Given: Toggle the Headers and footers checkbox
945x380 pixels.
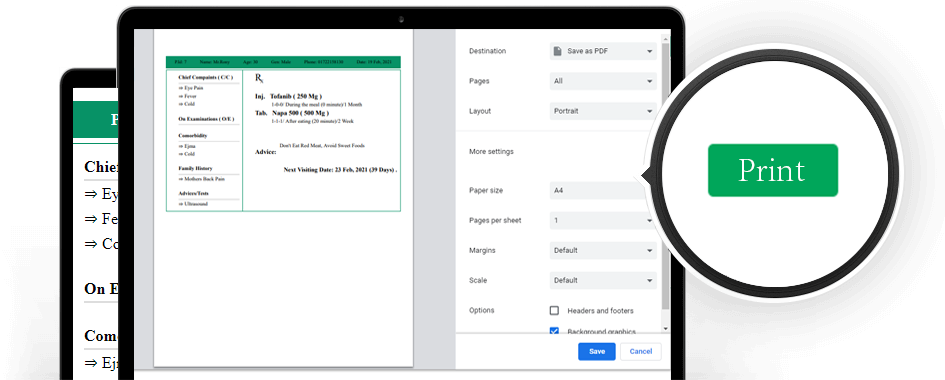Looking at the screenshot, I should tap(554, 311).
